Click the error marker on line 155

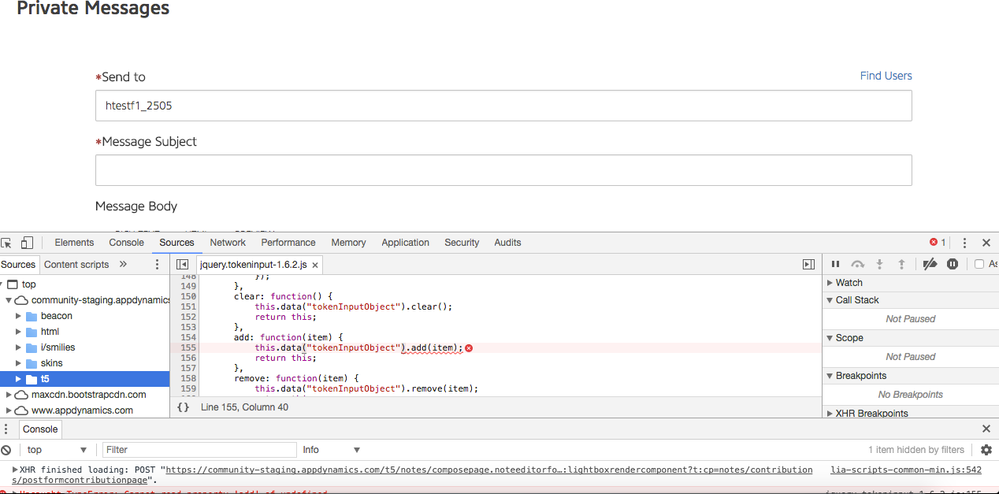tap(469, 347)
